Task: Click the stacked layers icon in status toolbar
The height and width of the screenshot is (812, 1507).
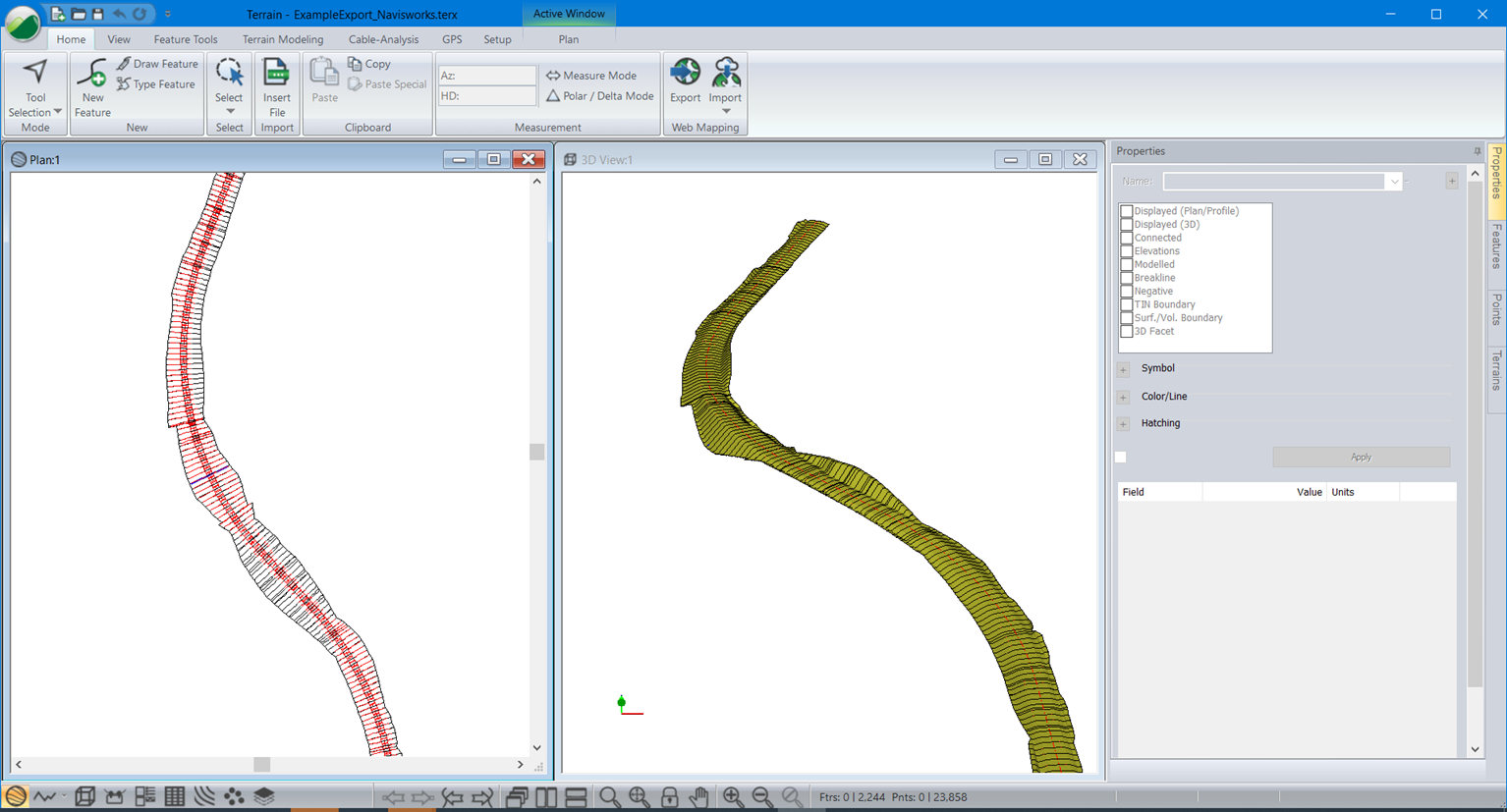Action: pyautogui.click(x=264, y=796)
